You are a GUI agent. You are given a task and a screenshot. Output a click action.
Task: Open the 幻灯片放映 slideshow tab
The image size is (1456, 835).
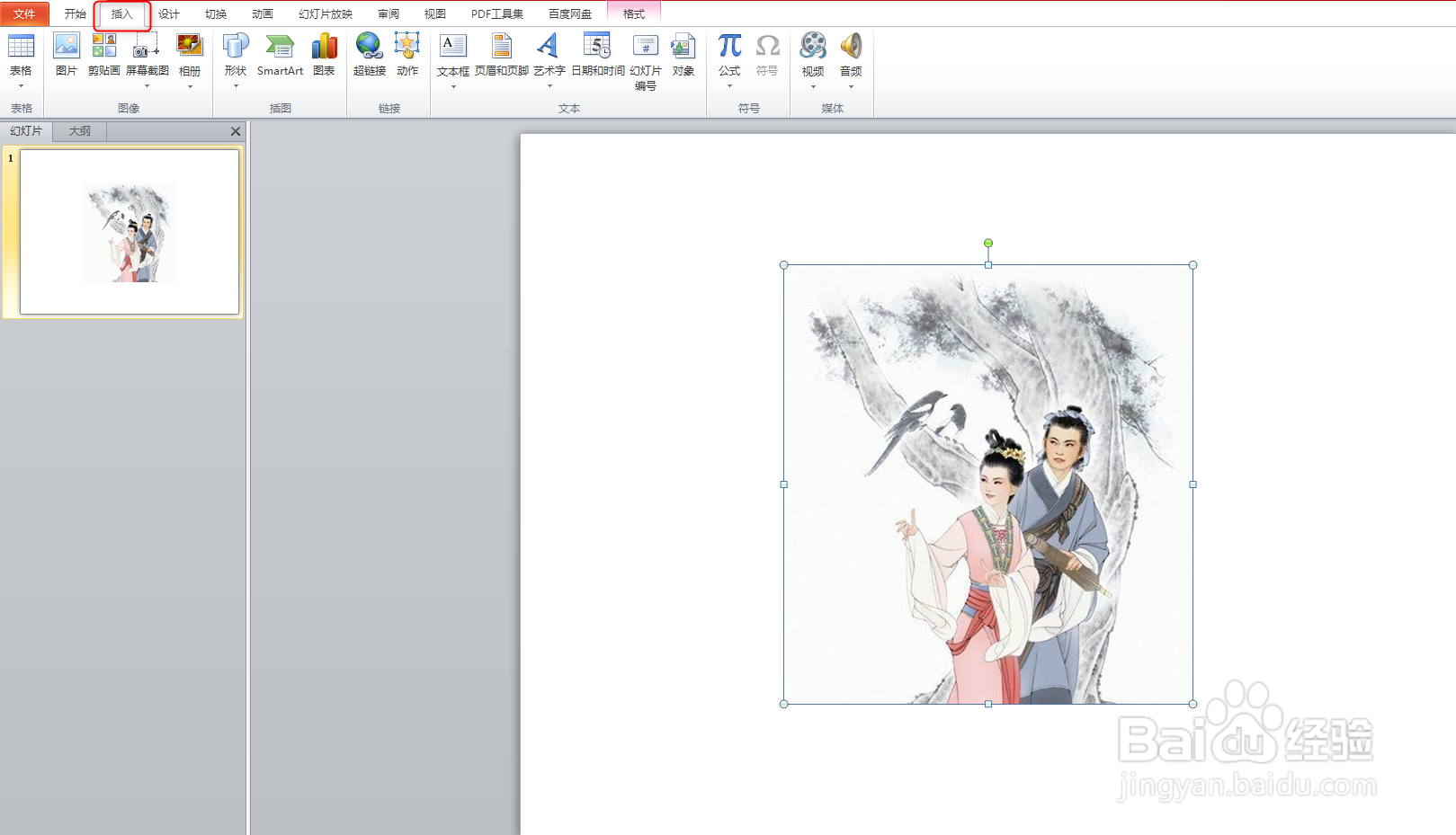click(x=326, y=13)
